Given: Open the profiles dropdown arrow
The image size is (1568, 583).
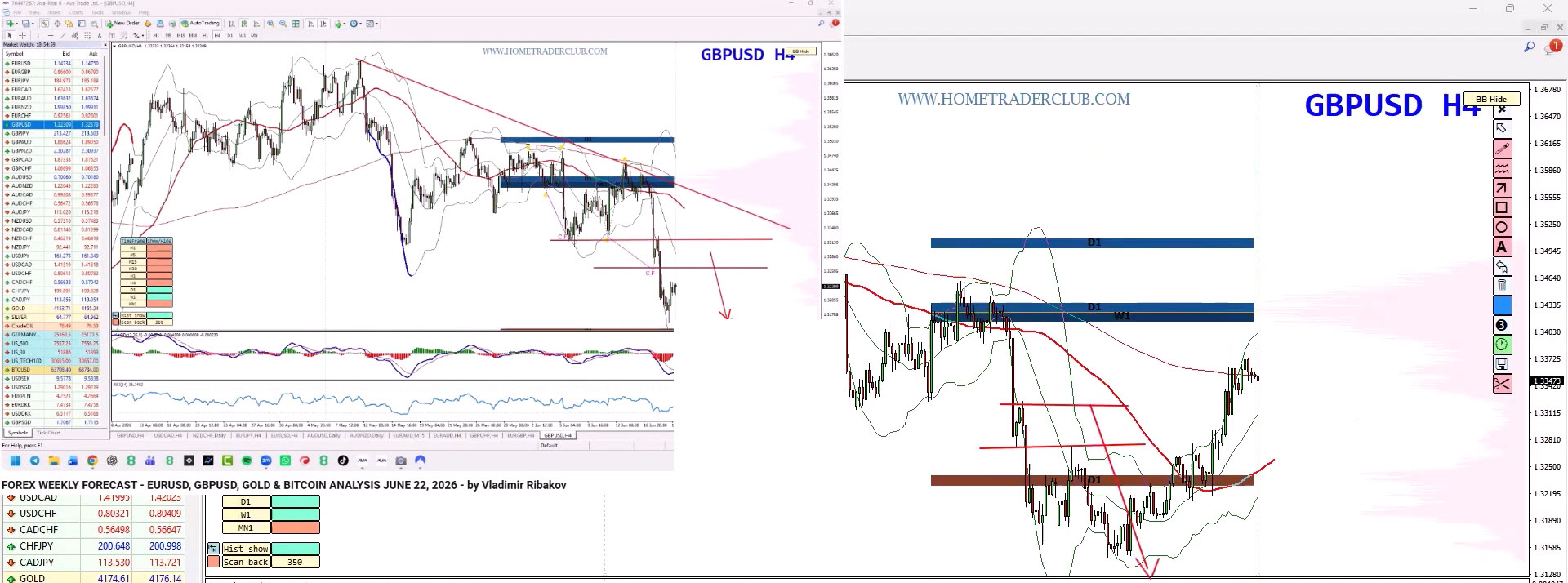Looking at the screenshot, I should tap(33, 24).
